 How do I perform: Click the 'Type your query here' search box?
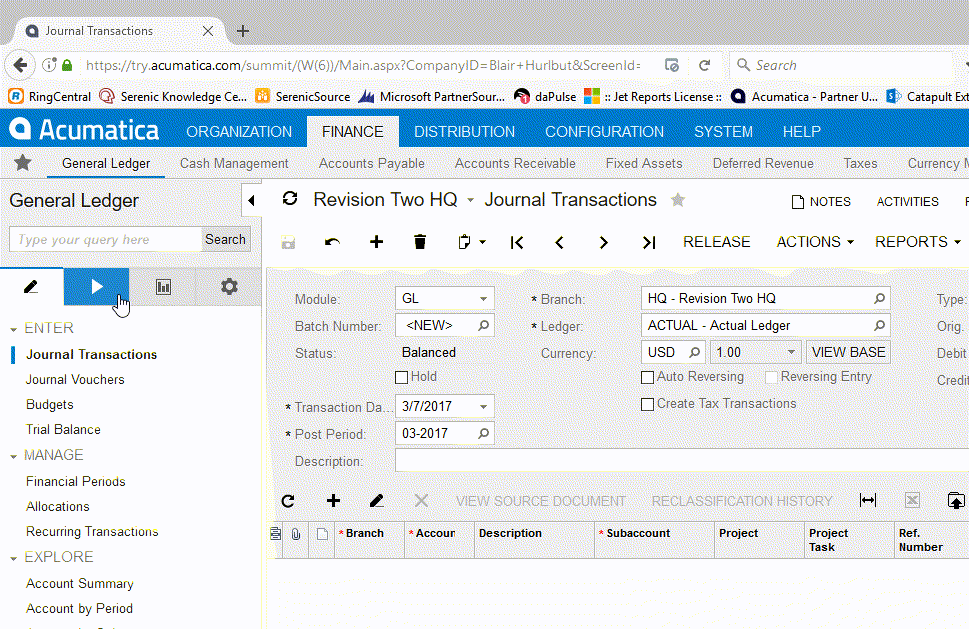click(105, 239)
